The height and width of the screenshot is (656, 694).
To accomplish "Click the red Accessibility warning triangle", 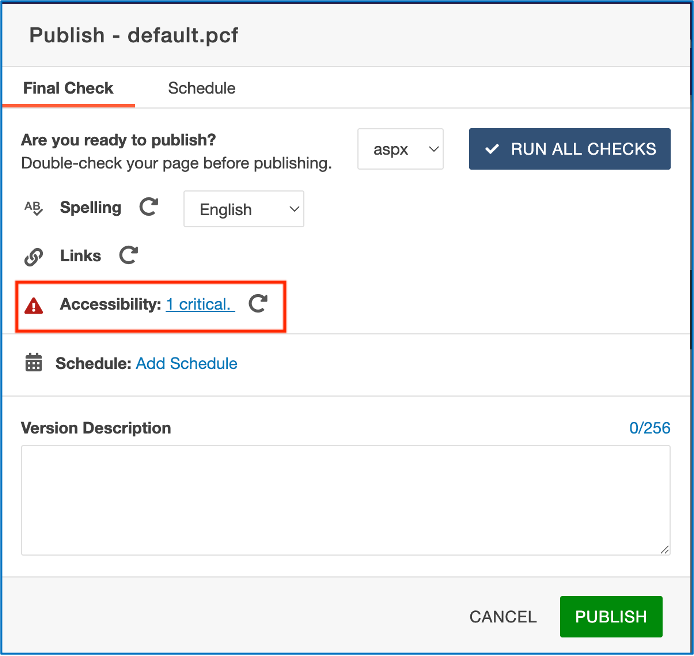I will pos(34,306).
